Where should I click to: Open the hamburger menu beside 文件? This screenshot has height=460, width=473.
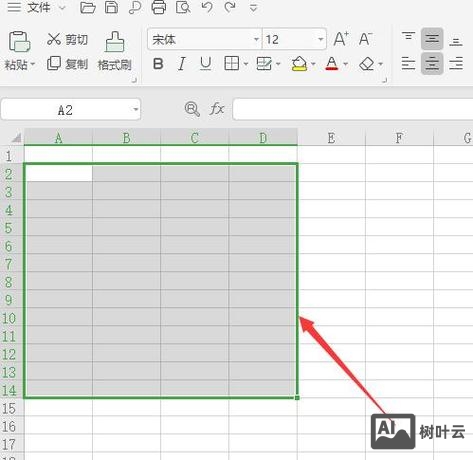tap(14, 7)
